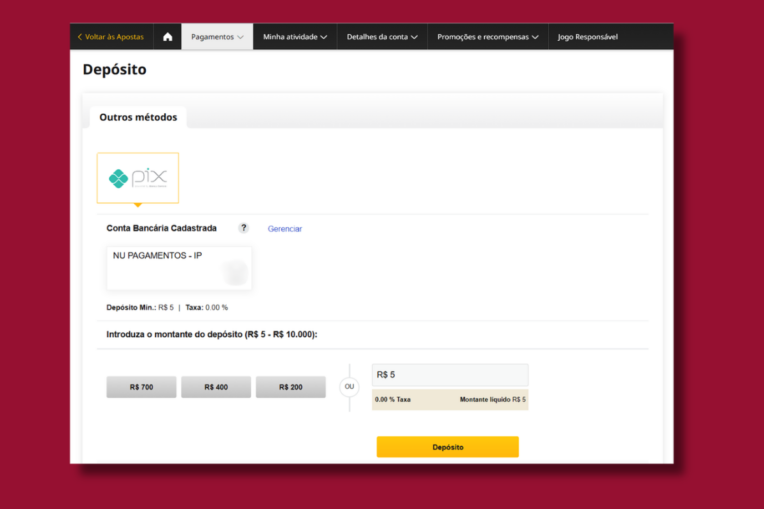The height and width of the screenshot is (509, 764).
Task: Expand Detalhes da conta dropdown
Action: [382, 37]
